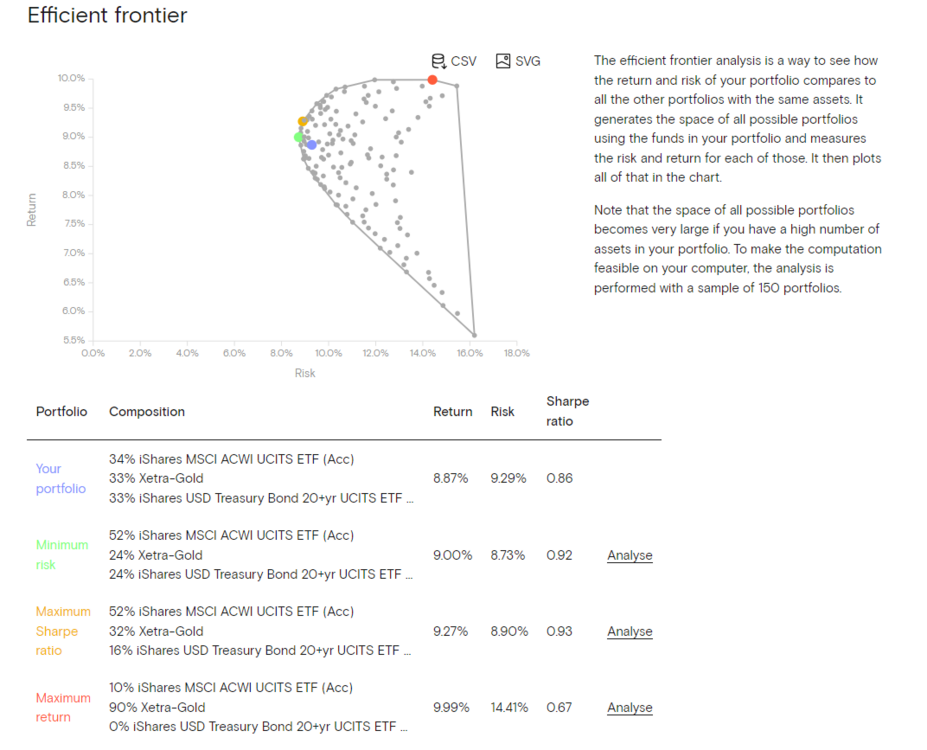
Task: Click the red maximum return dot
Action: tap(432, 80)
